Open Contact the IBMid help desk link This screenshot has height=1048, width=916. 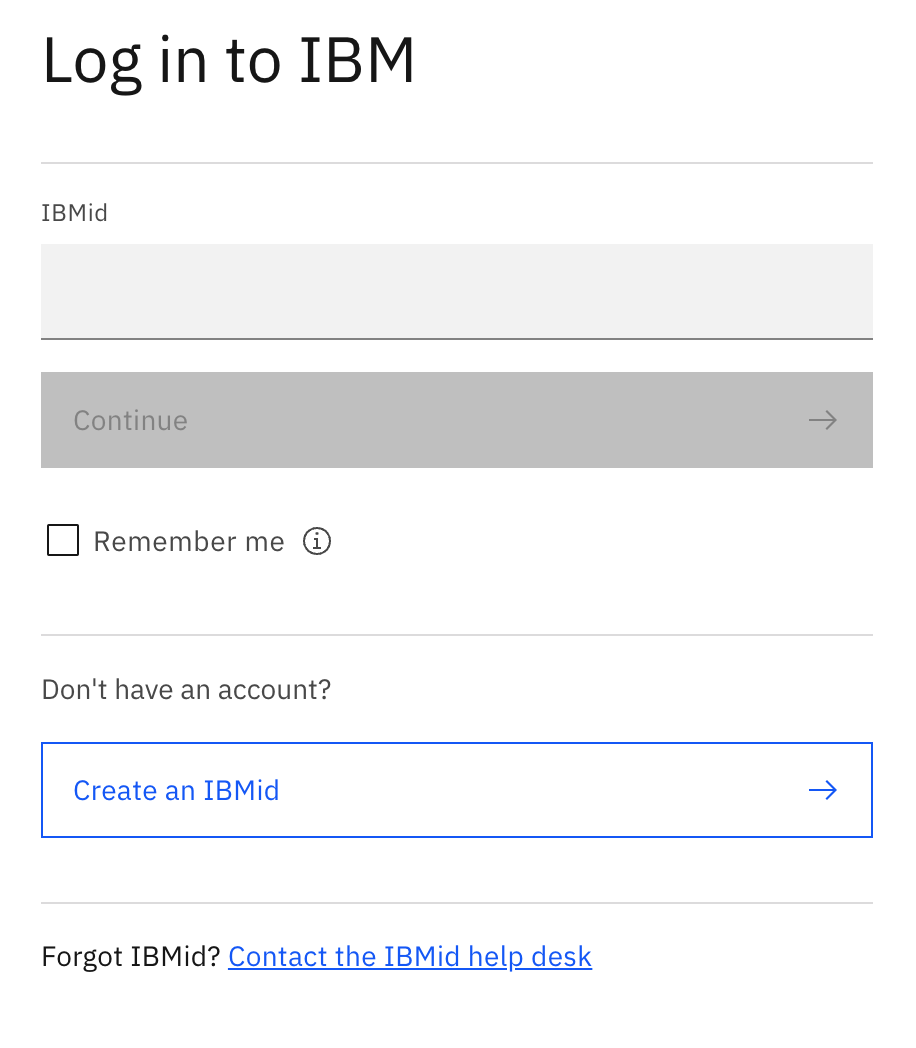[410, 956]
